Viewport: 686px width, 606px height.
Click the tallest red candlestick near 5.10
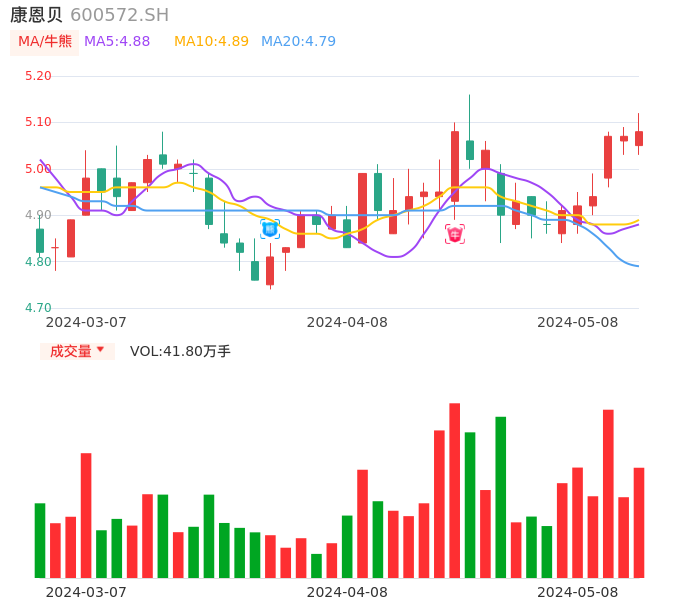tap(455, 166)
